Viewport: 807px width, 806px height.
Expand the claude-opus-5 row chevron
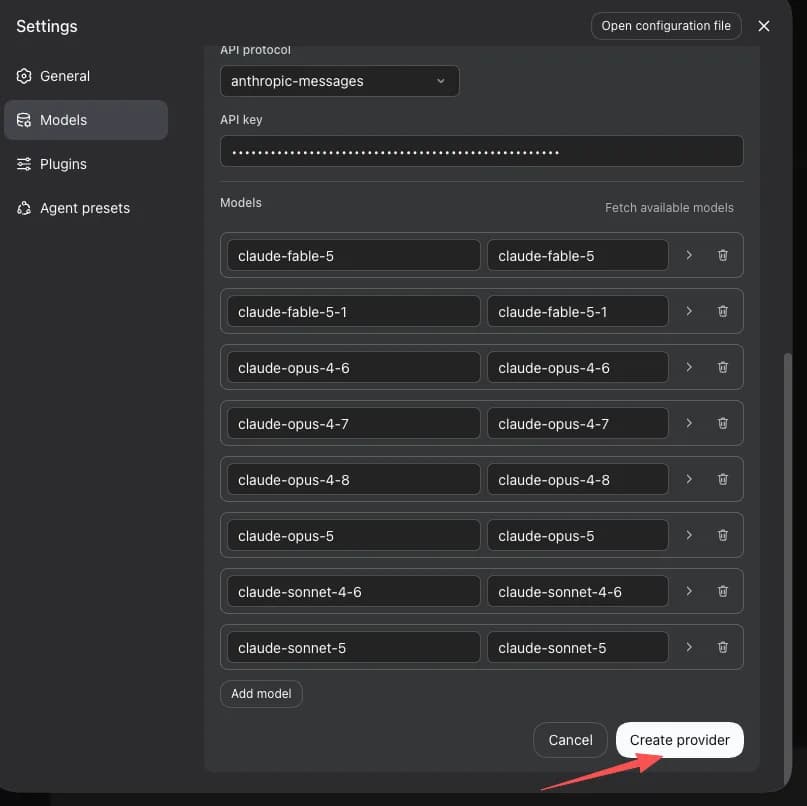point(689,535)
